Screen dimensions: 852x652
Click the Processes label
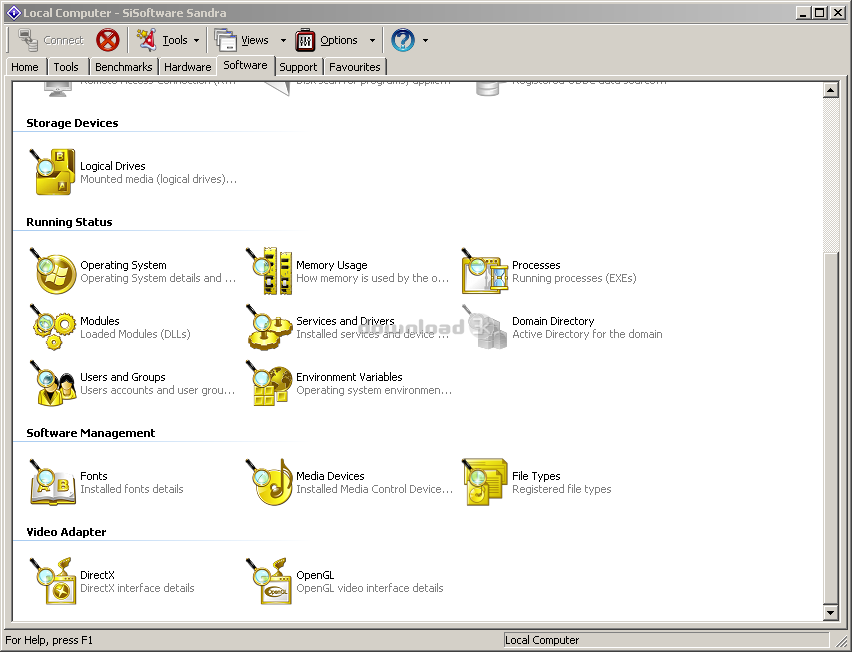click(536, 265)
